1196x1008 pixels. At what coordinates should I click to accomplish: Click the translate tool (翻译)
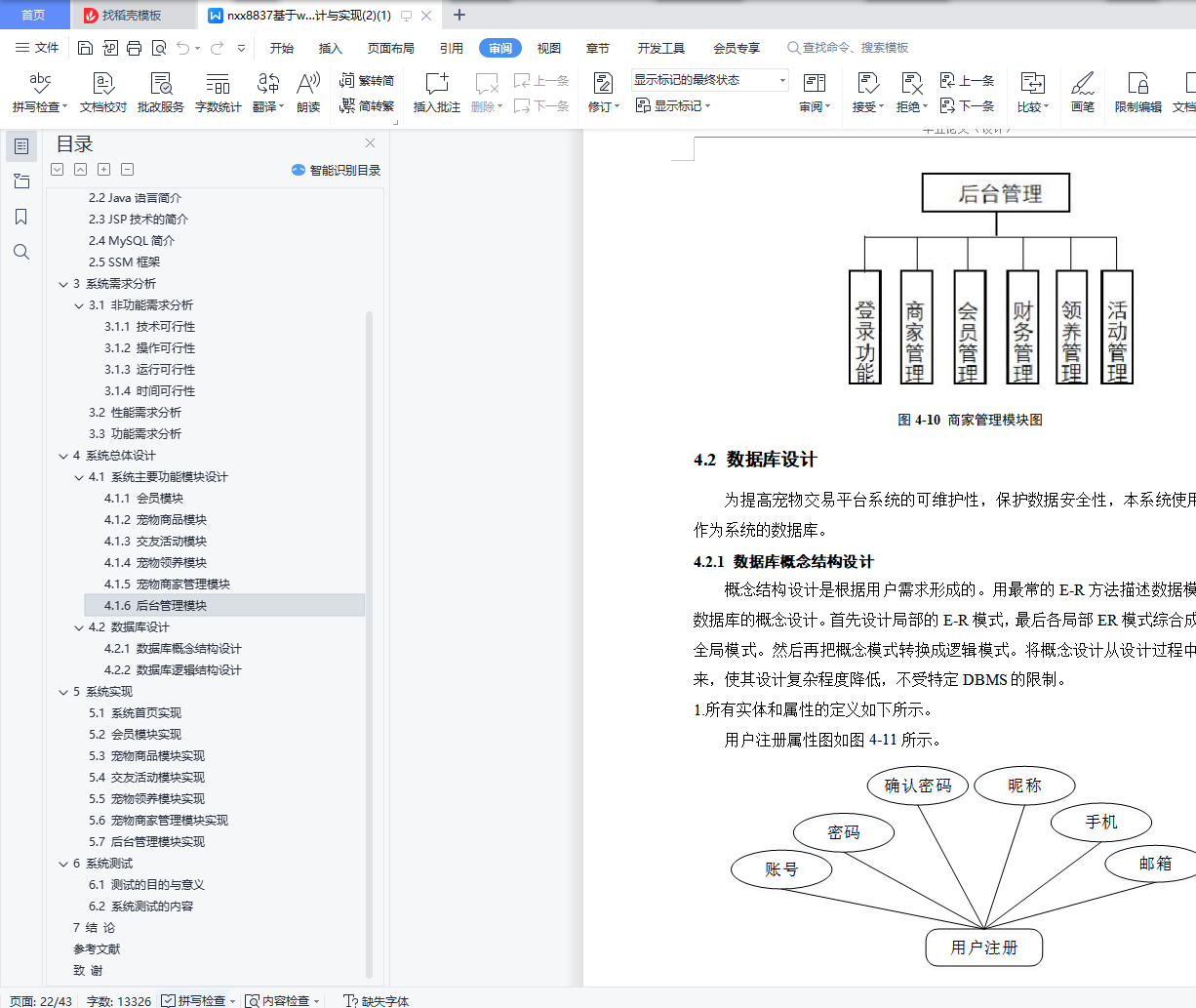tap(267, 93)
